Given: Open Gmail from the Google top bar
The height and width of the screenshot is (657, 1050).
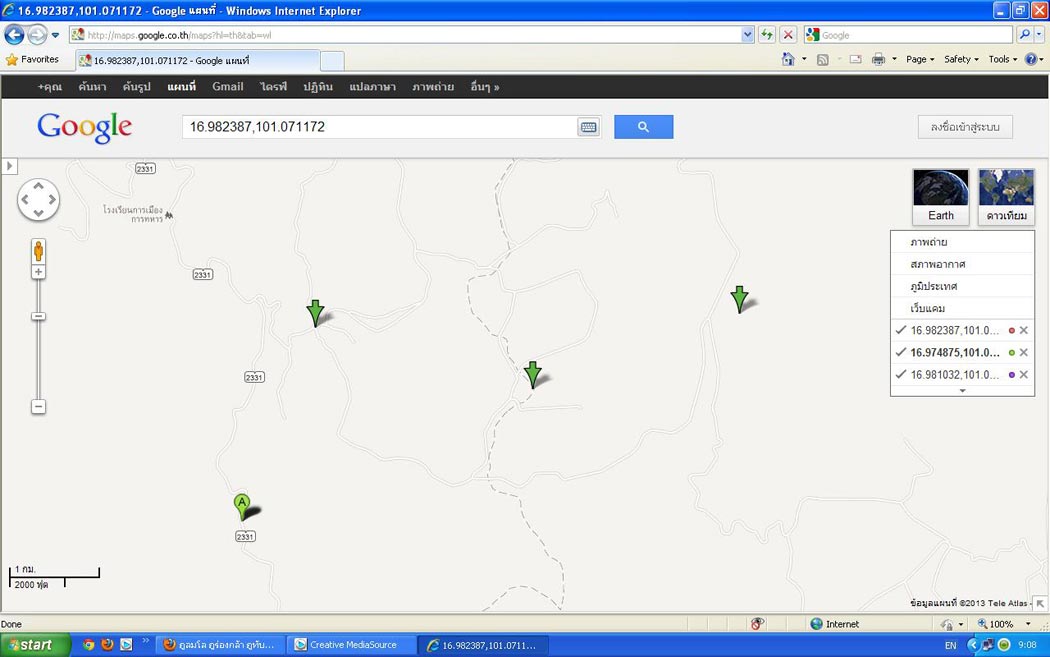Looking at the screenshot, I should [227, 87].
